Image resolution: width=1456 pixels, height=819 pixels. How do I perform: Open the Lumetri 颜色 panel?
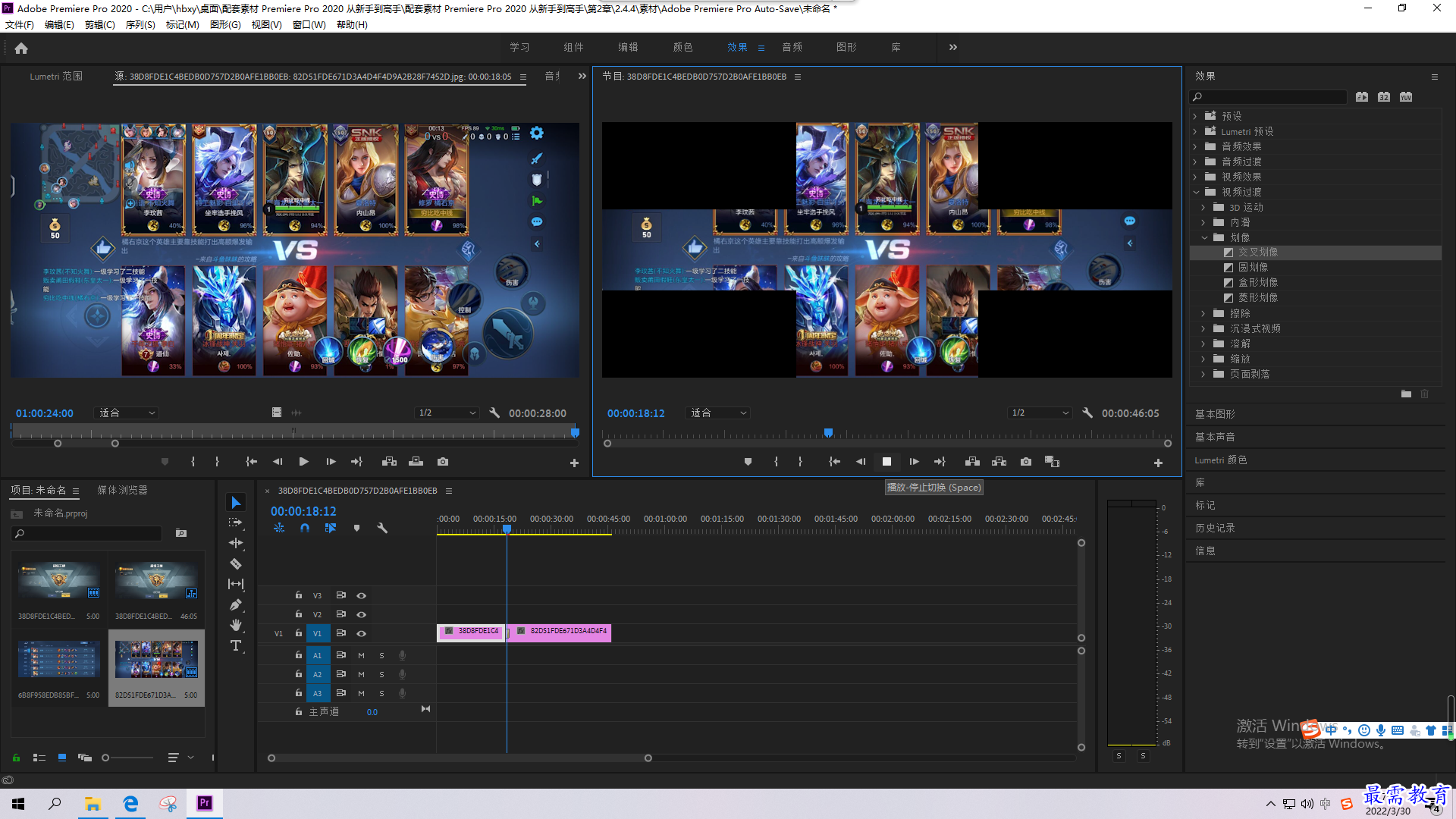1221,460
